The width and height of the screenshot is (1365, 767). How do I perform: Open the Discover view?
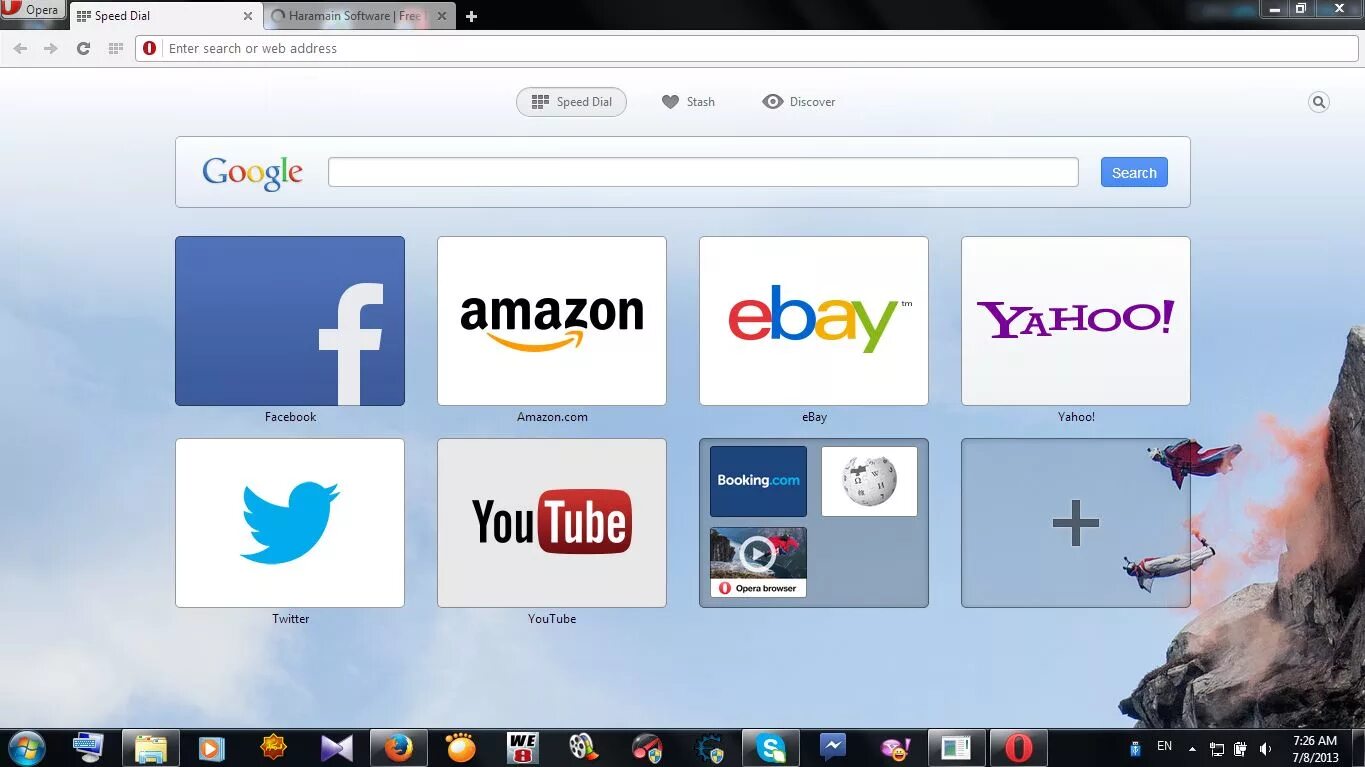pos(798,102)
